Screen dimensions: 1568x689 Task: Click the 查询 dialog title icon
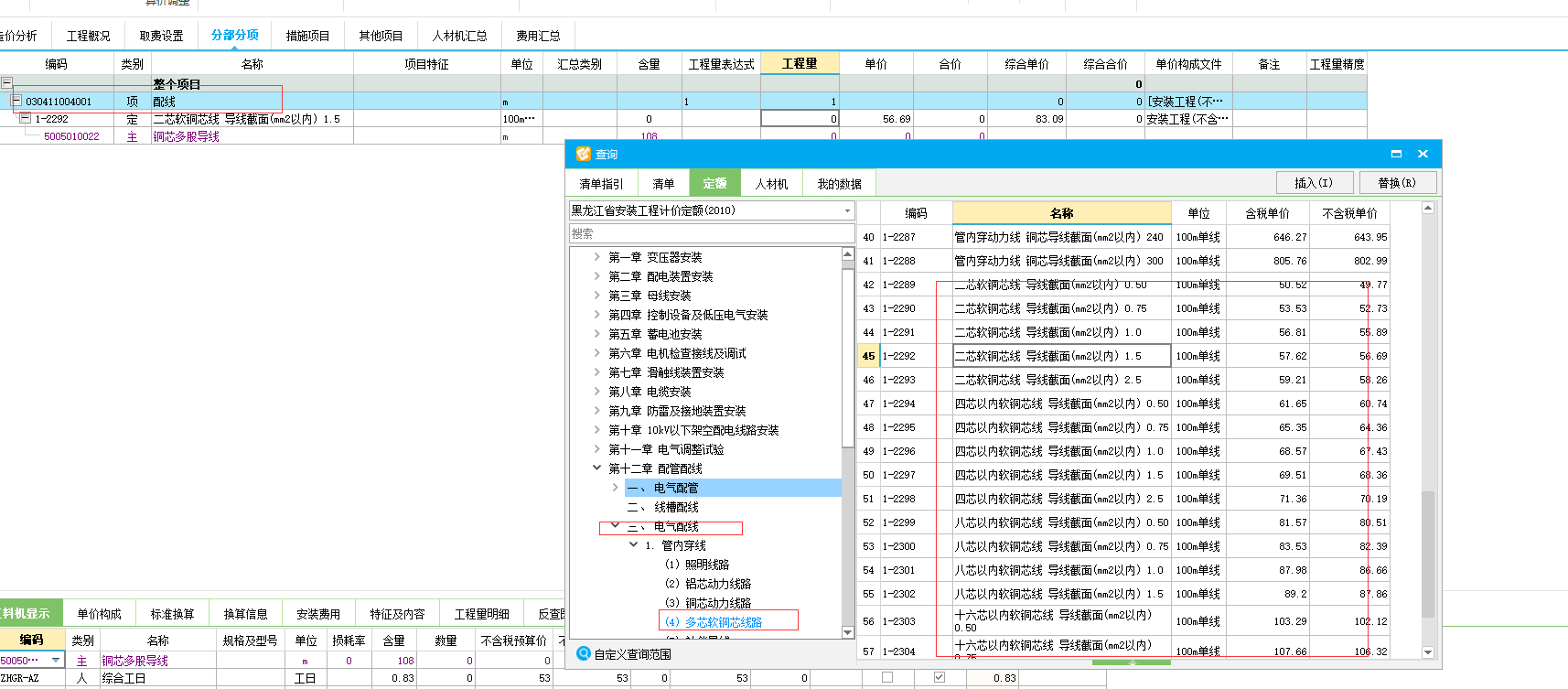[583, 154]
